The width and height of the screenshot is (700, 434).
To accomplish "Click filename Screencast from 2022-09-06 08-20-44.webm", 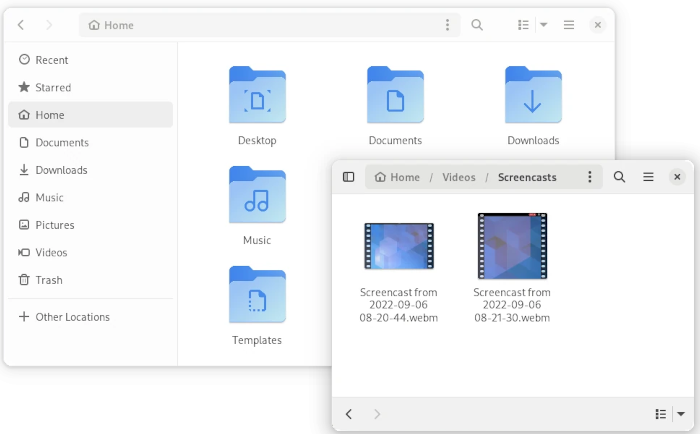I will (x=399, y=305).
